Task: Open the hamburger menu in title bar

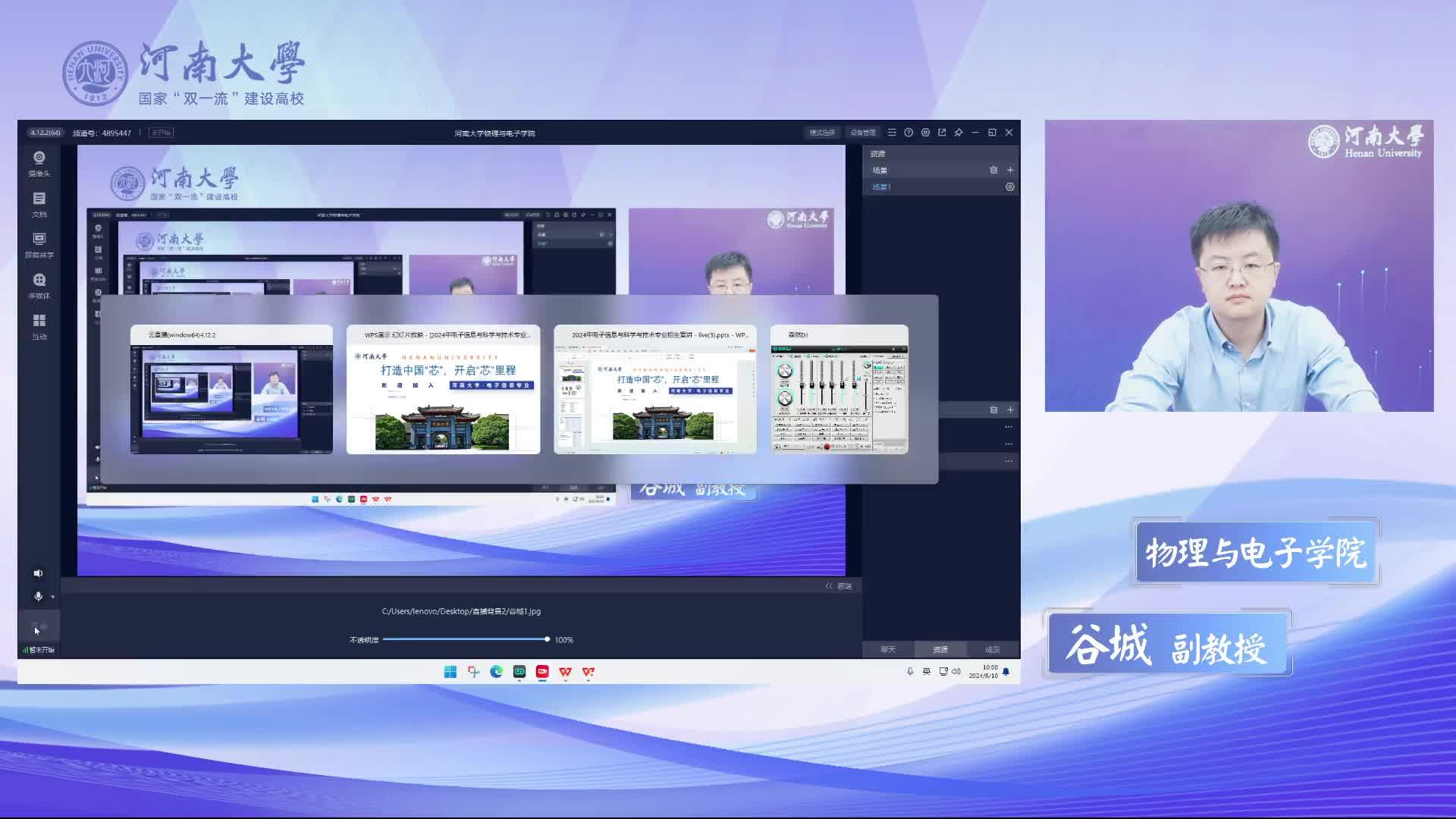Action: tap(892, 133)
